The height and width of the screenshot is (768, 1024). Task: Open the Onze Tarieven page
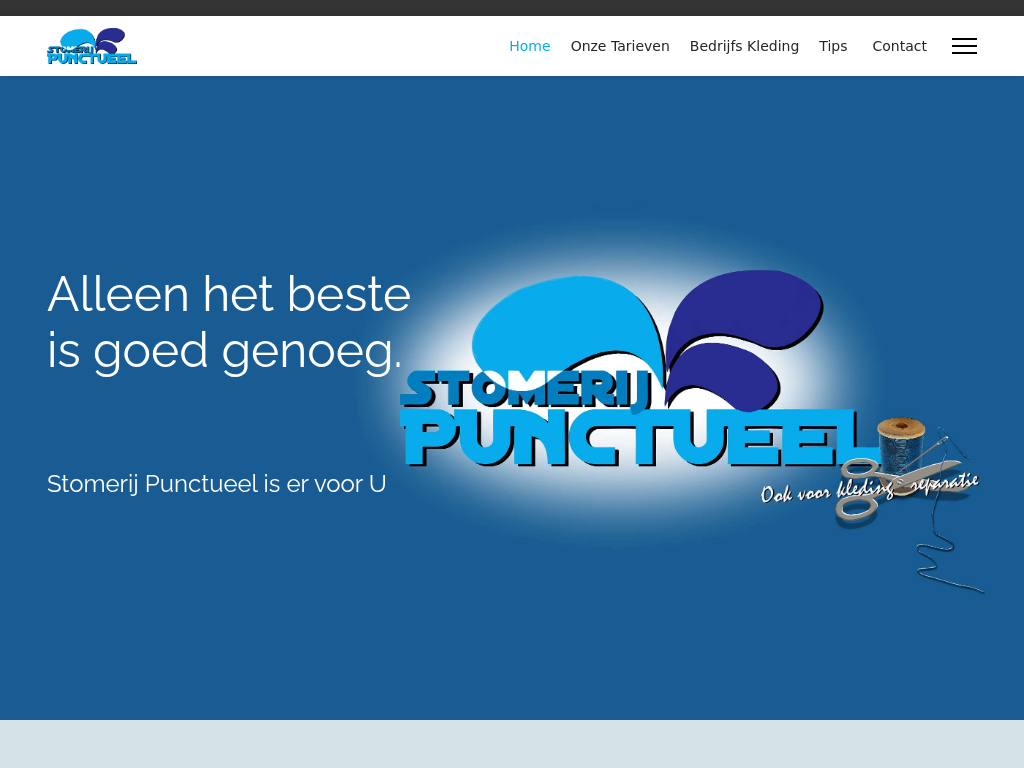[x=620, y=46]
